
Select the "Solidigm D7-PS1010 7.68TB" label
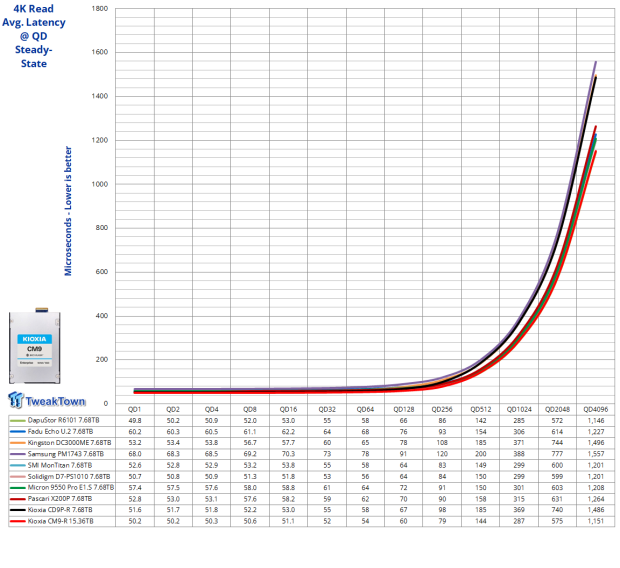coord(69,476)
